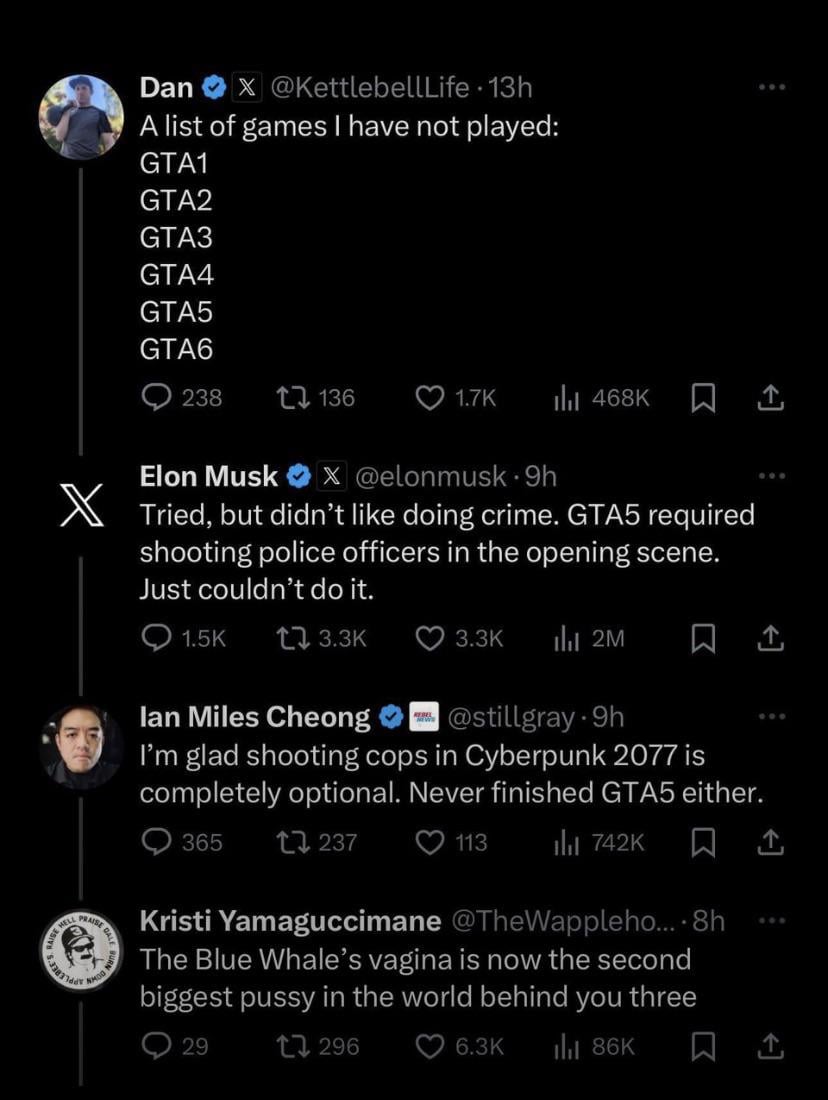Like Elon Musk's reply about GTA5
Viewport: 828px width, 1100px height.
[429, 638]
